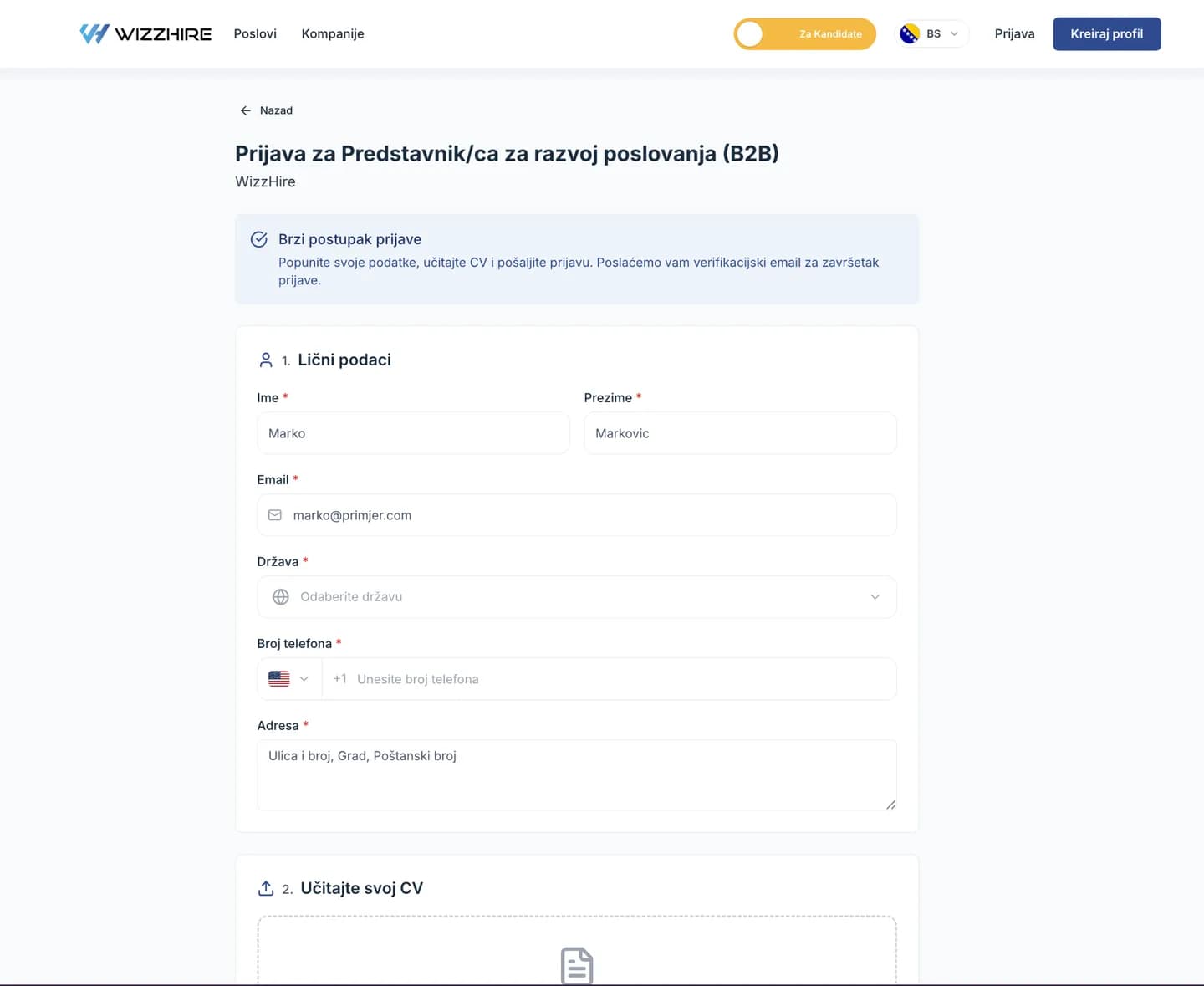Click the Unesite broj telefona input
Screen dimensions: 1204x986
(x=609, y=679)
